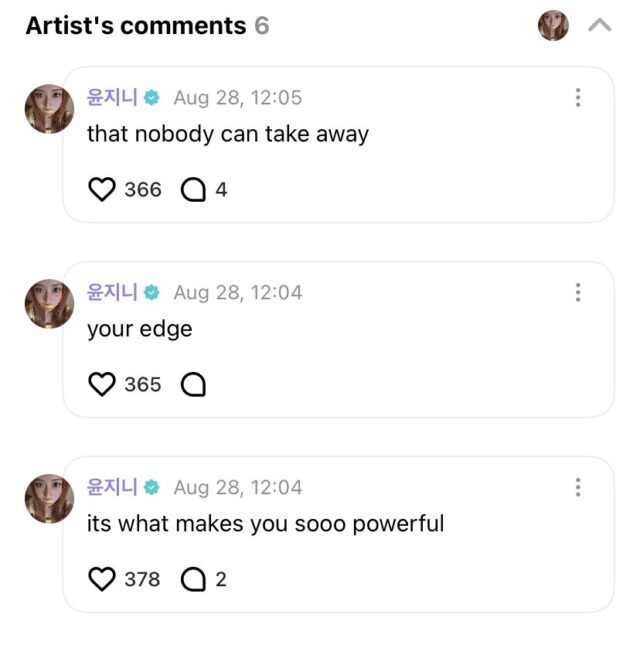Like the "its what makes you sooo powerful" comment
The height and width of the screenshot is (645, 640).
coord(102,579)
